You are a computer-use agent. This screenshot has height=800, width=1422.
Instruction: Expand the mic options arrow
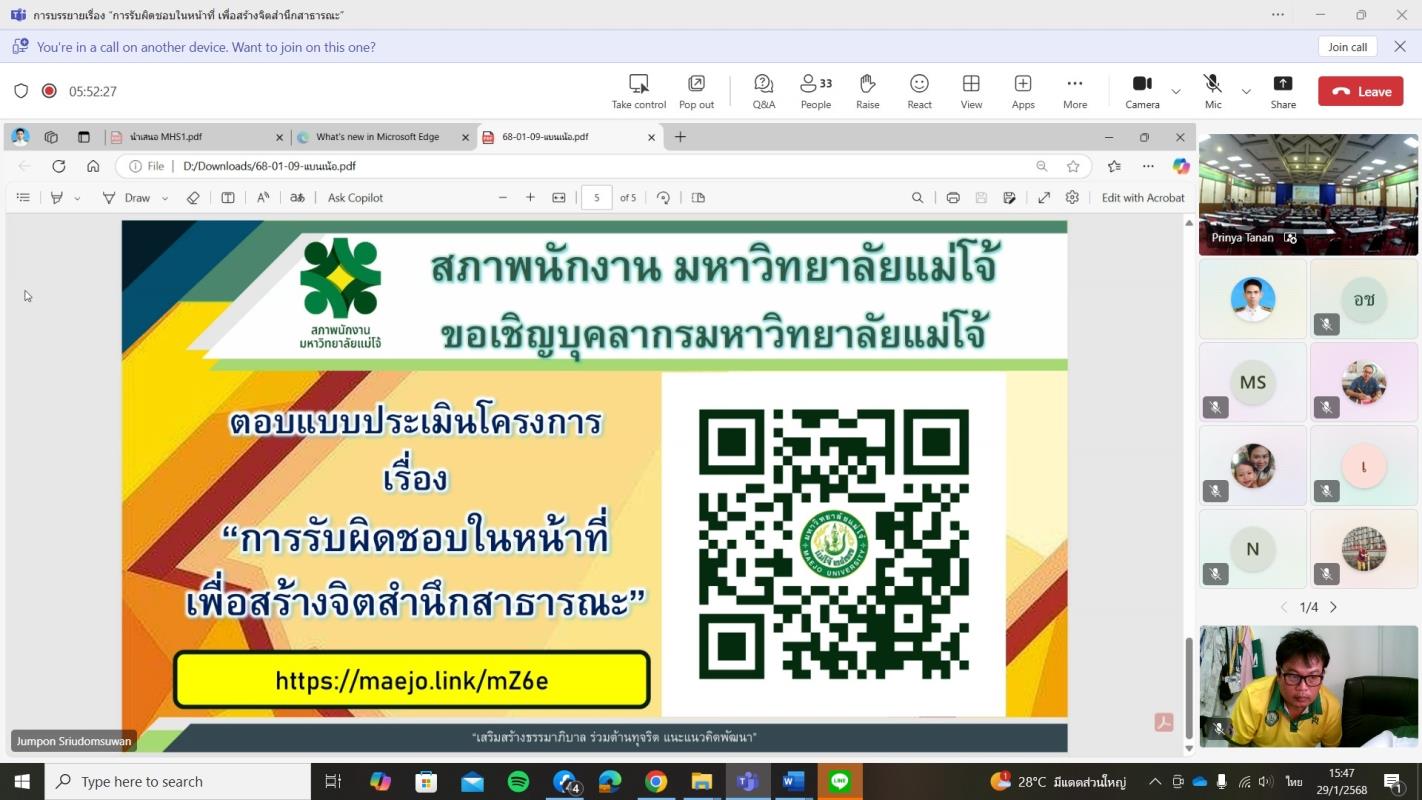[1246, 91]
